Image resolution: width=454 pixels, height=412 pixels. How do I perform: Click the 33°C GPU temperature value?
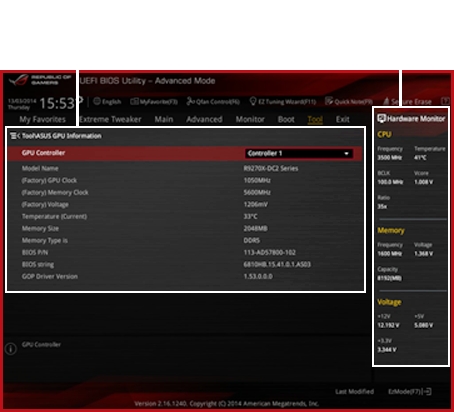coord(250,216)
